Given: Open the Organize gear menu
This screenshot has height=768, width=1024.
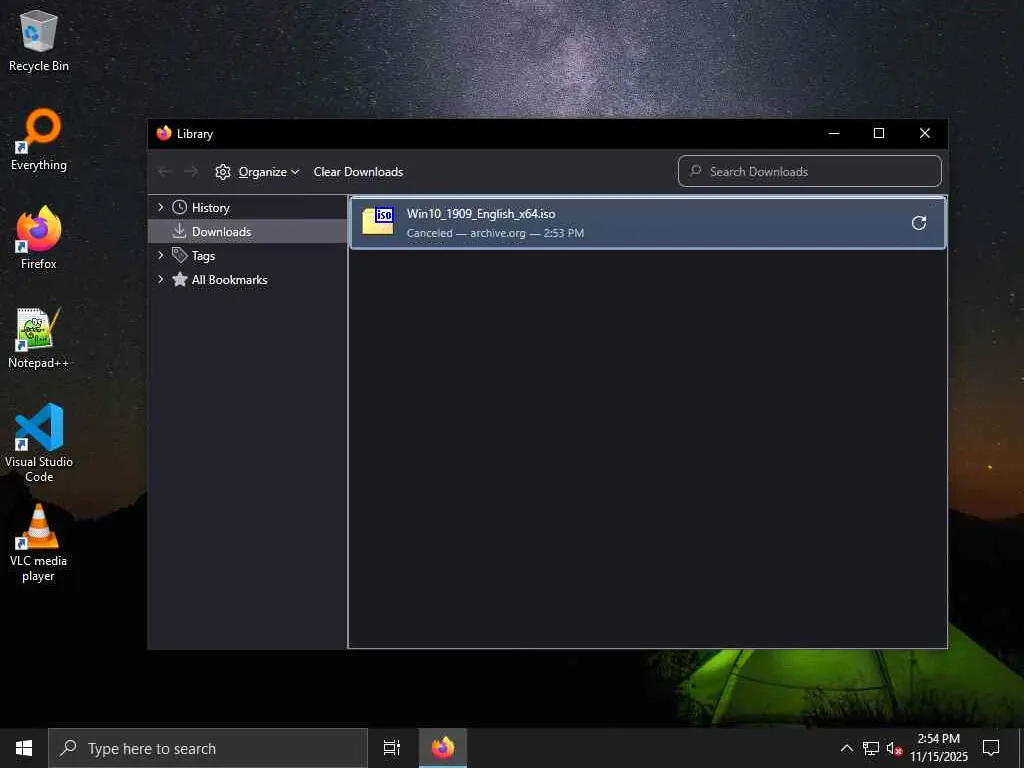Looking at the screenshot, I should point(257,172).
